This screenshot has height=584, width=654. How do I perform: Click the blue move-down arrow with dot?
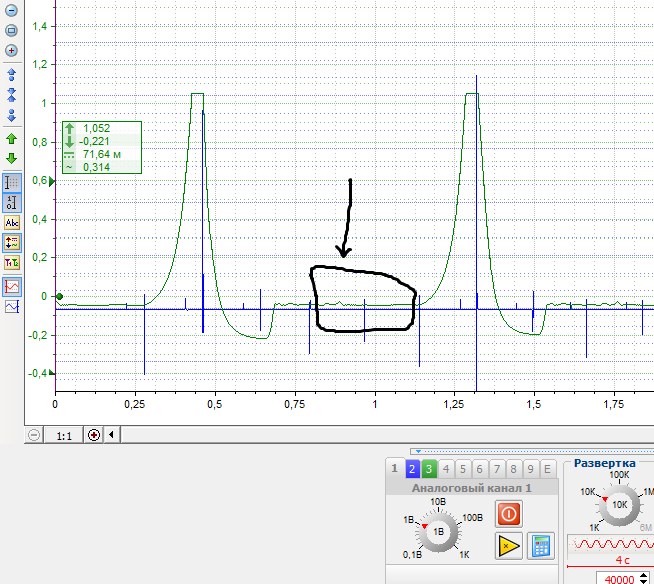click(11, 115)
